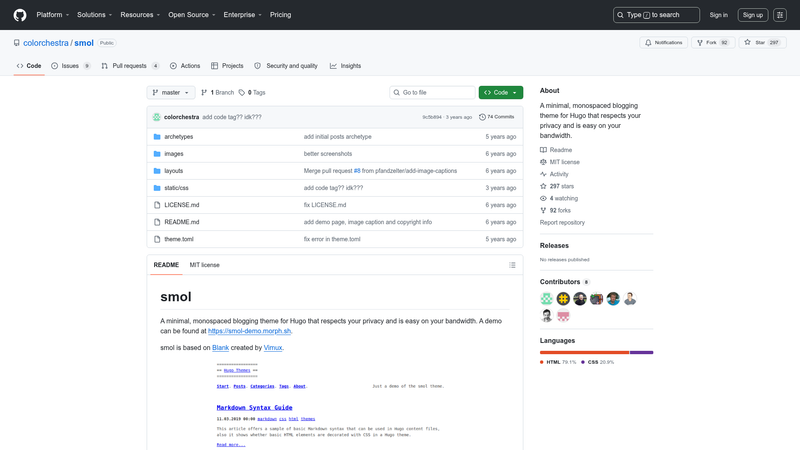Screen dimensions: 800x450
Task: Select the Code tab
Action: [x=29, y=66]
